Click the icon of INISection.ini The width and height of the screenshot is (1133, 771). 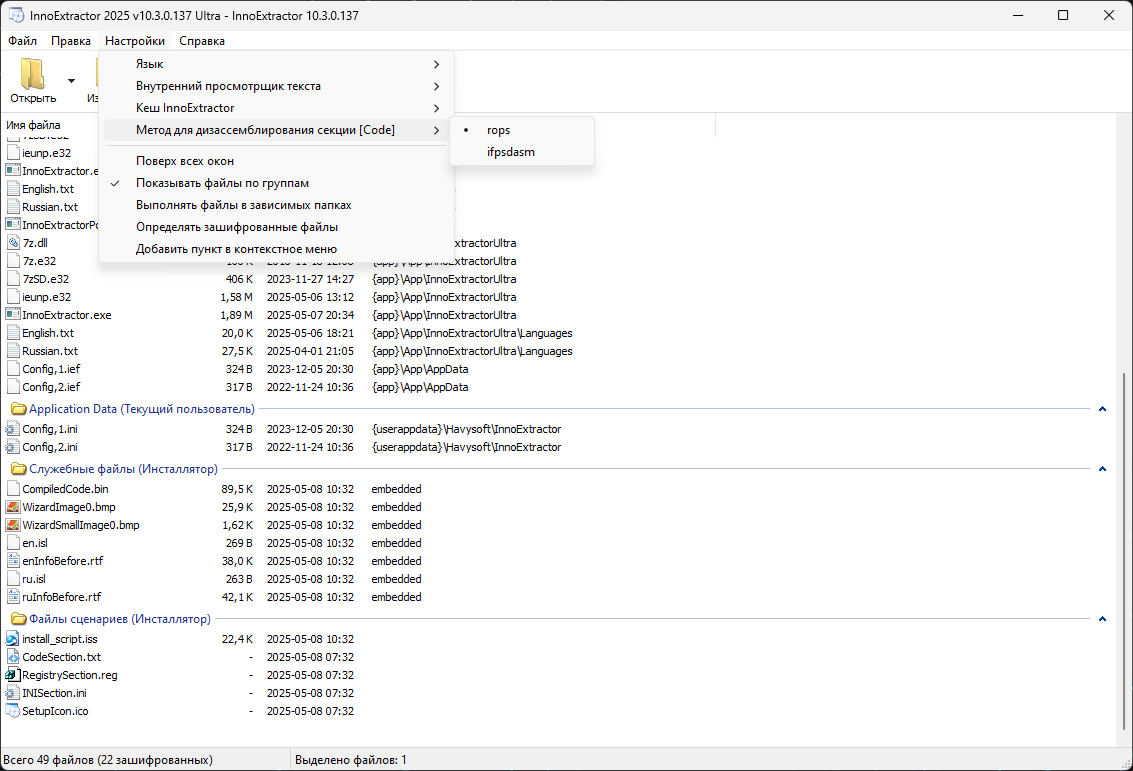pos(13,693)
